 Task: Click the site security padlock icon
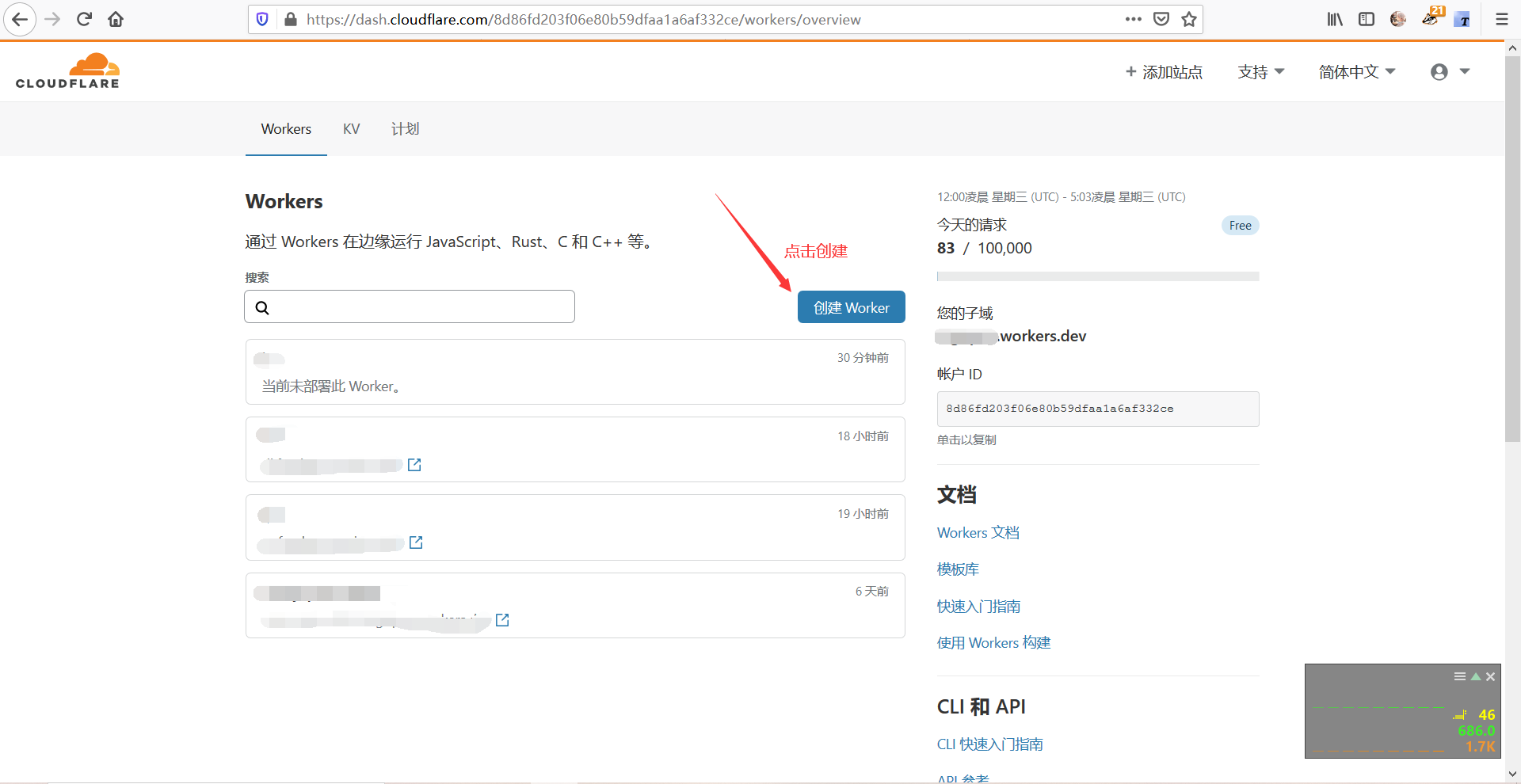tap(291, 19)
